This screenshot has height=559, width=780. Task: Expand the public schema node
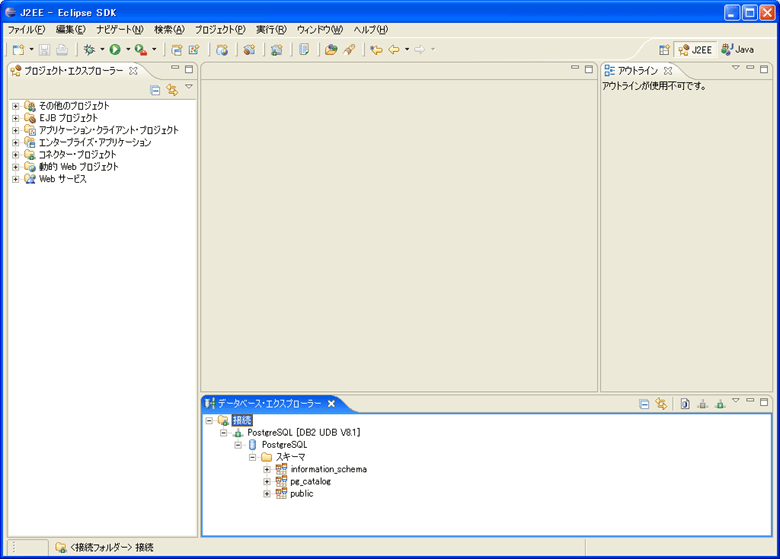click(x=267, y=494)
